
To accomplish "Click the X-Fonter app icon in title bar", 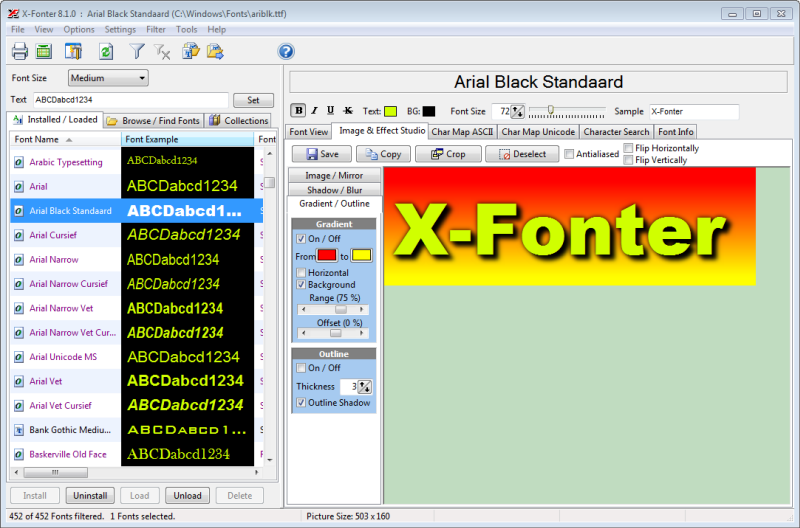I will pyautogui.click(x=13, y=14).
